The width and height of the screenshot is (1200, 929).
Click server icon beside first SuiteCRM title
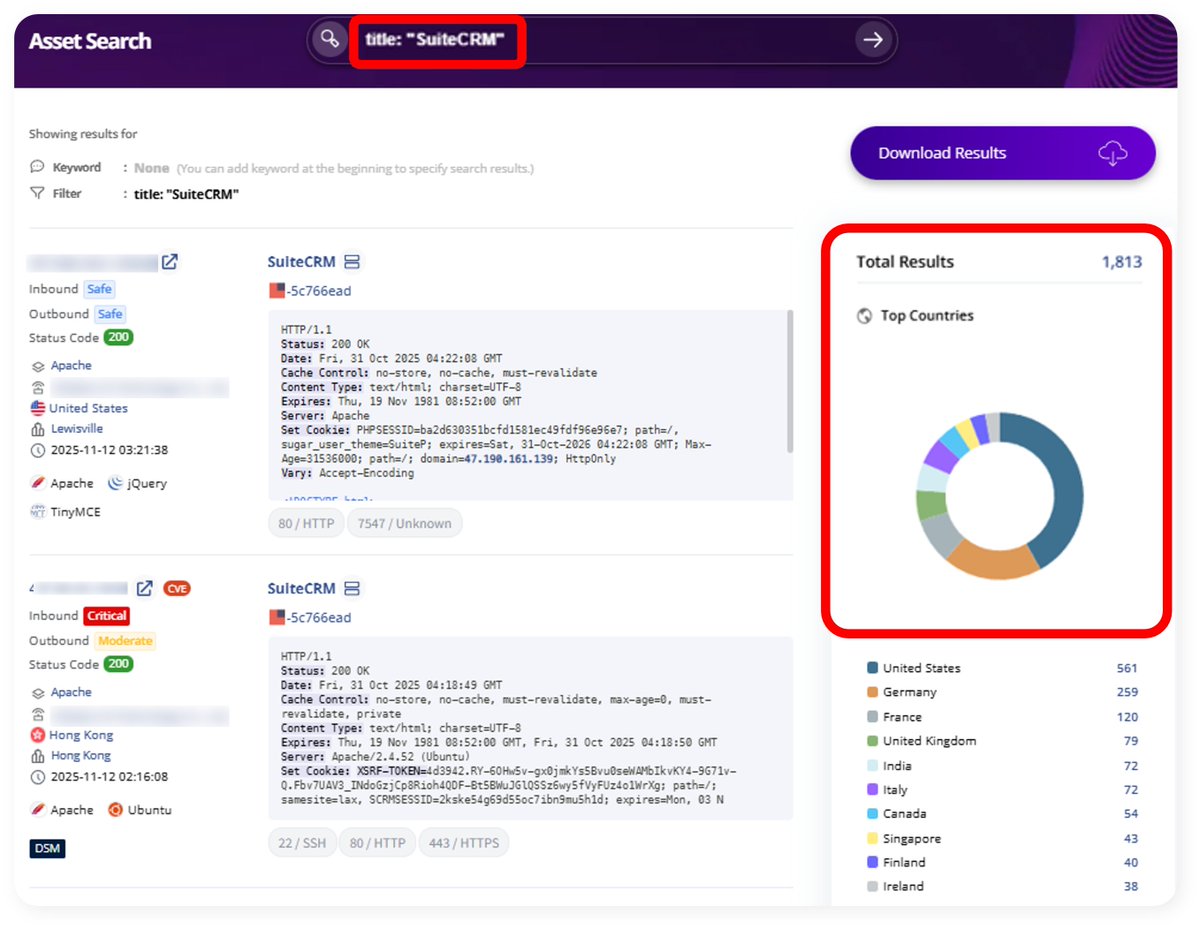pos(351,262)
